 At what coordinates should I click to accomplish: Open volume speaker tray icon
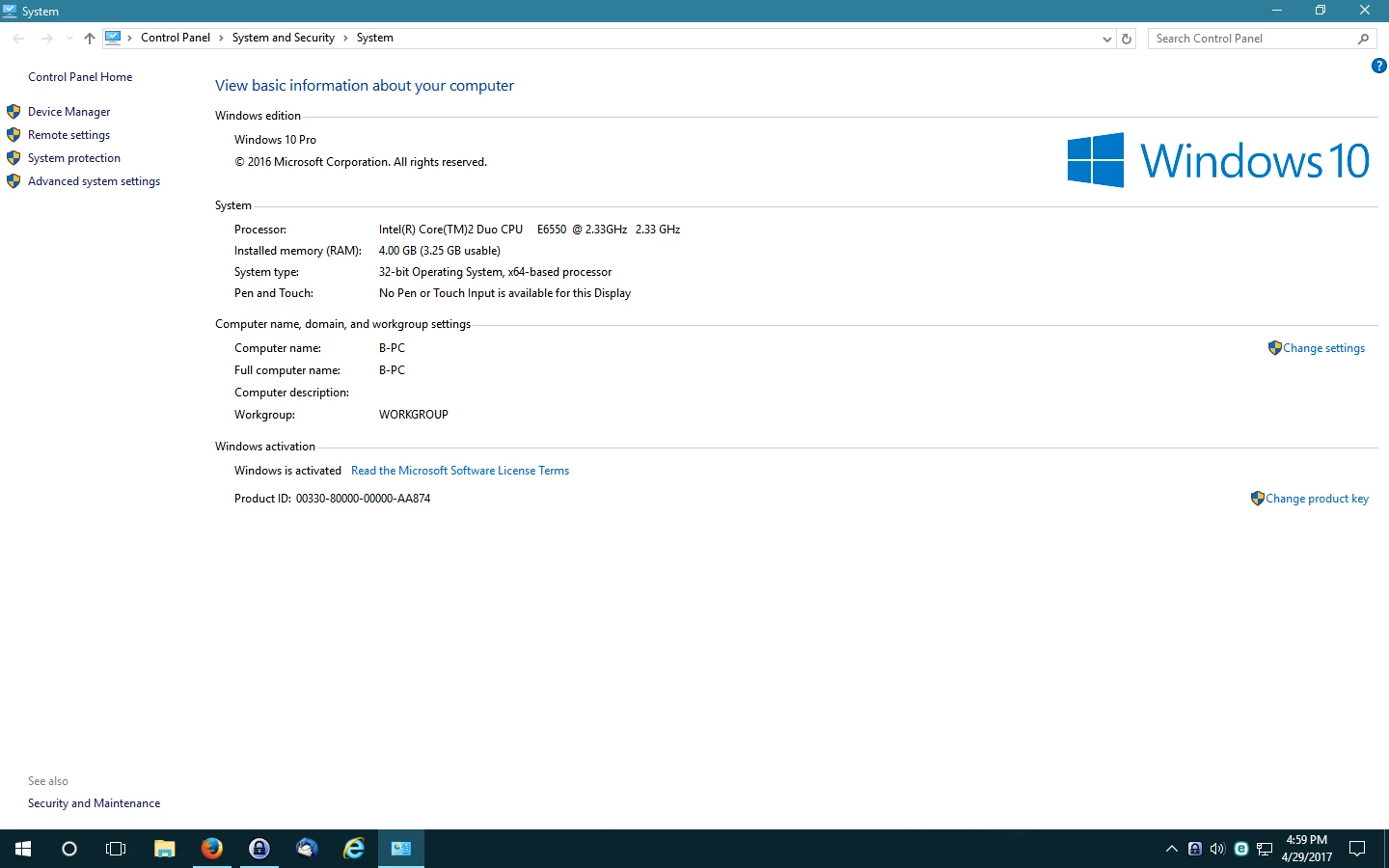click(x=1217, y=849)
